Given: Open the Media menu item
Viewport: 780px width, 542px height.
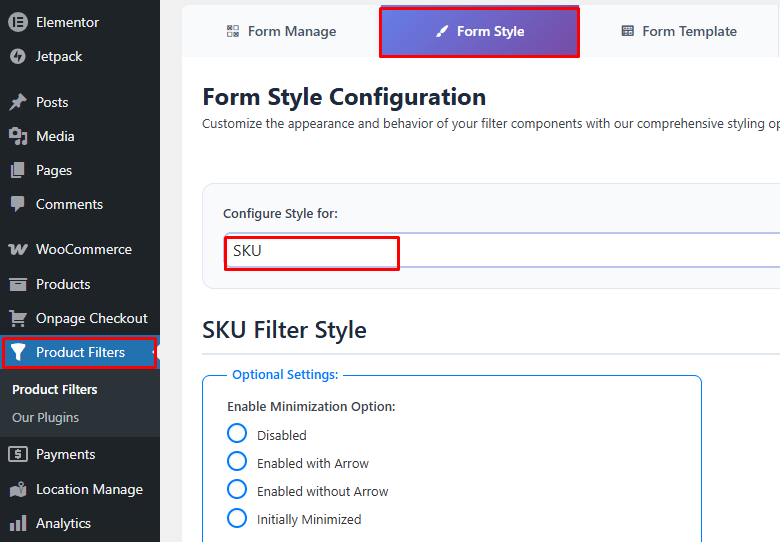Looking at the screenshot, I should [x=80, y=136].
